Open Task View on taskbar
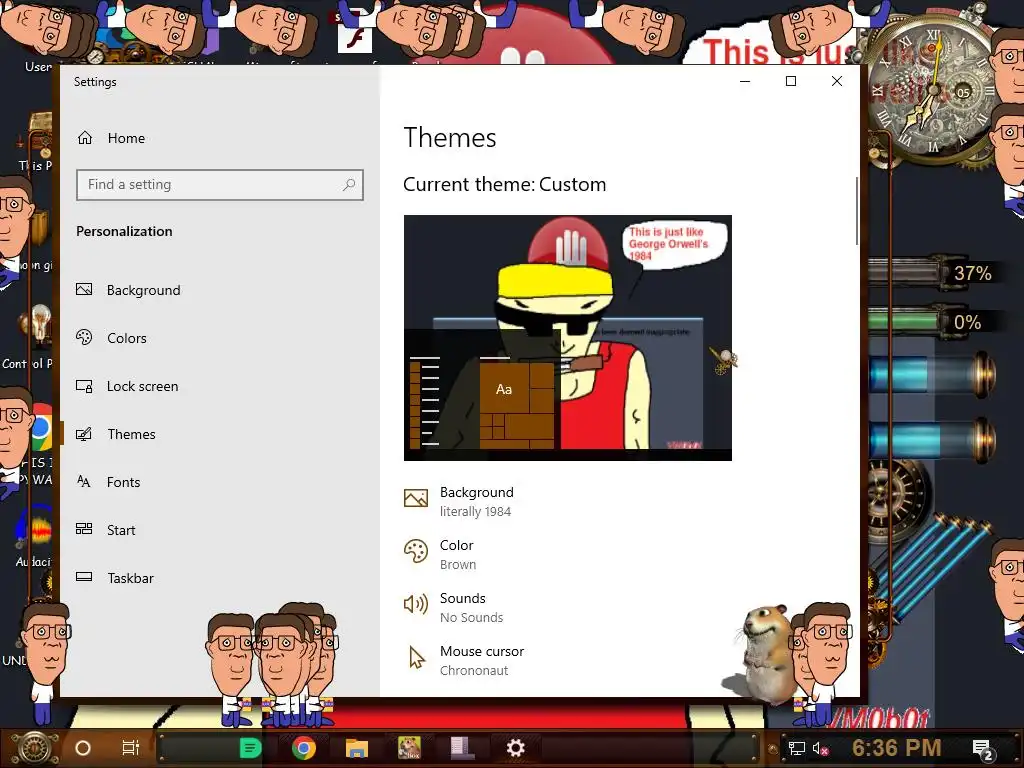This screenshot has width=1024, height=768. pyautogui.click(x=131, y=748)
